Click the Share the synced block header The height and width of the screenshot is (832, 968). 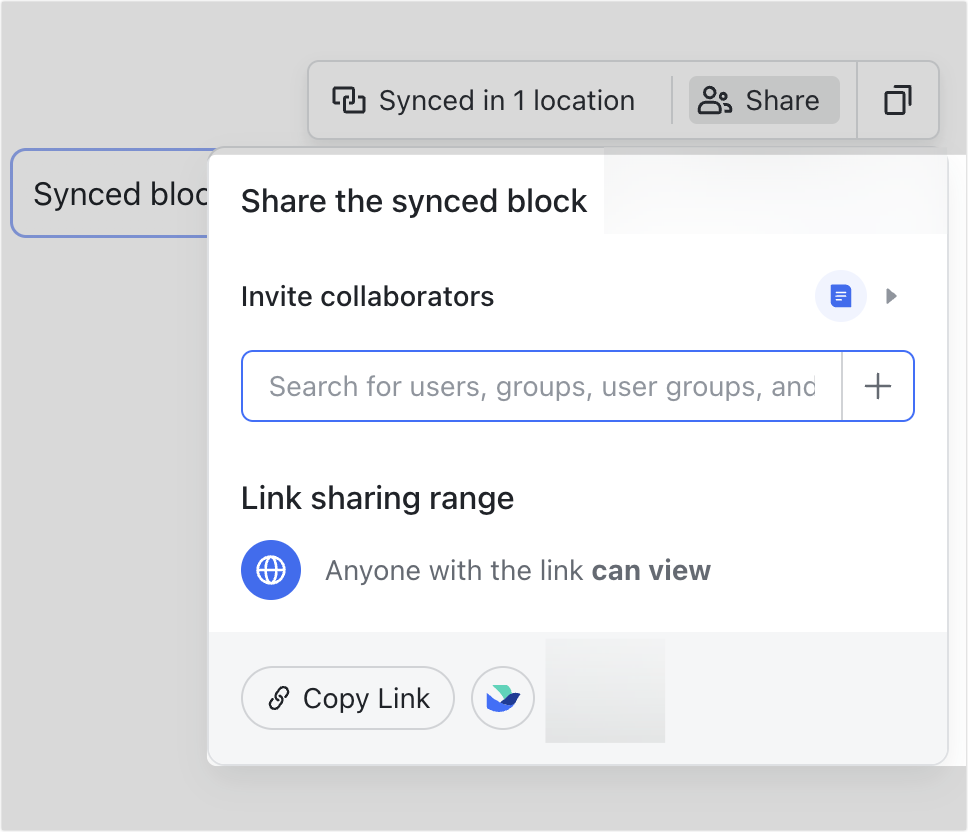[x=414, y=201]
